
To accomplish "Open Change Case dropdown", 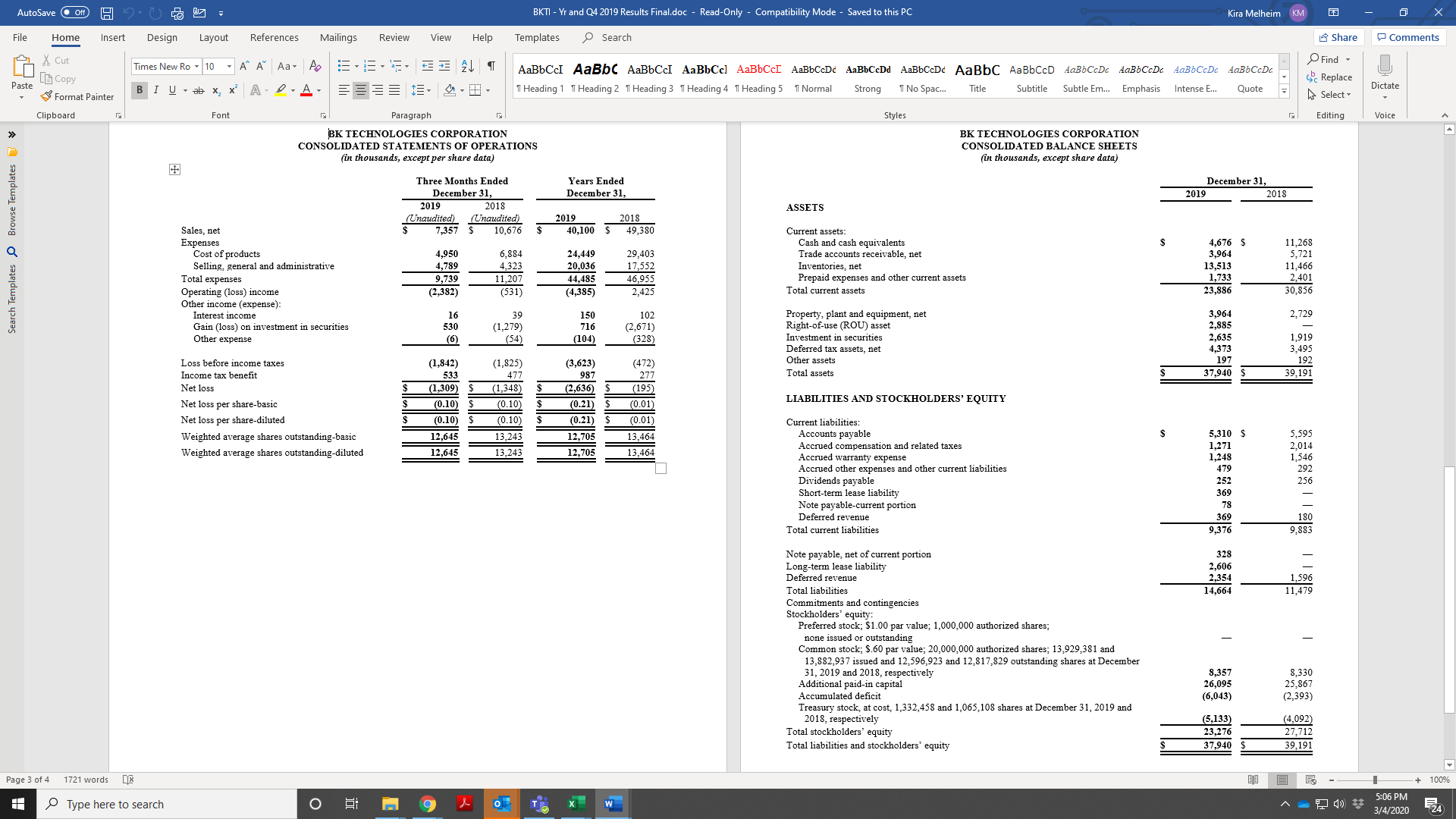I will tap(287, 66).
